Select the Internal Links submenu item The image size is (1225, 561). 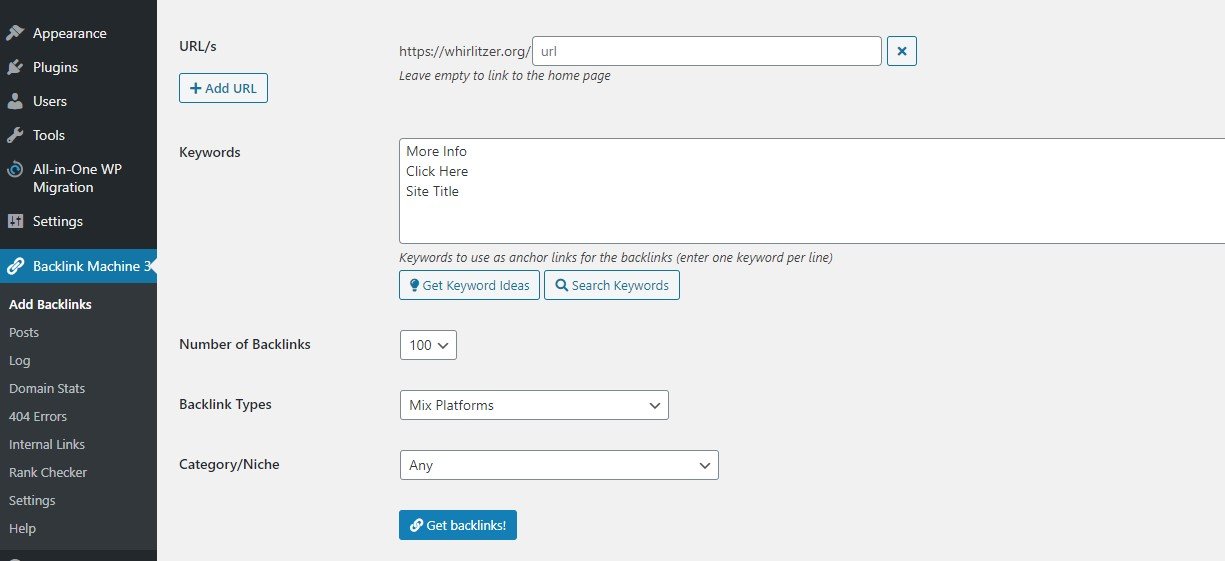(x=47, y=444)
